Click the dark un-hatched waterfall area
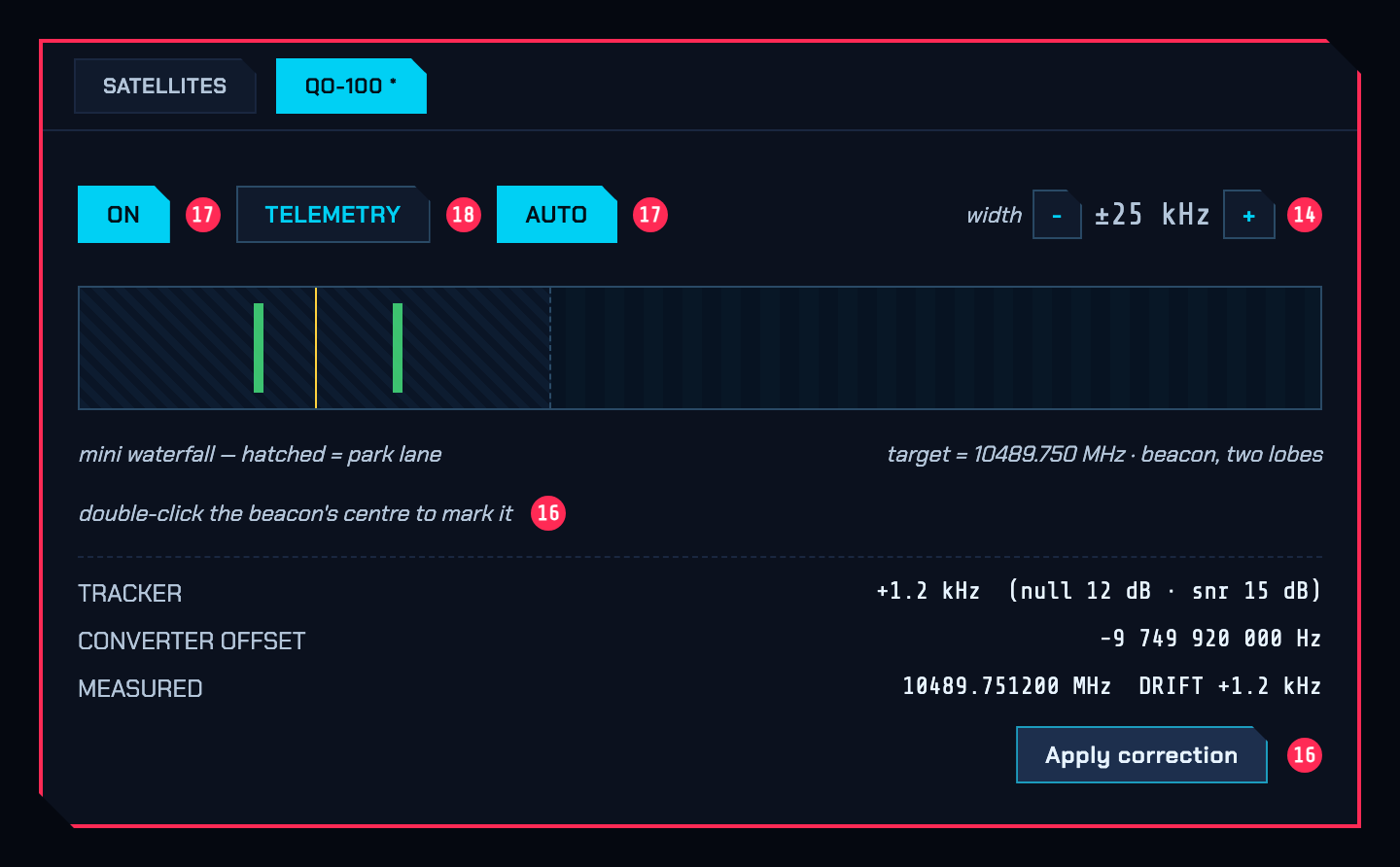 pyautogui.click(x=935, y=348)
